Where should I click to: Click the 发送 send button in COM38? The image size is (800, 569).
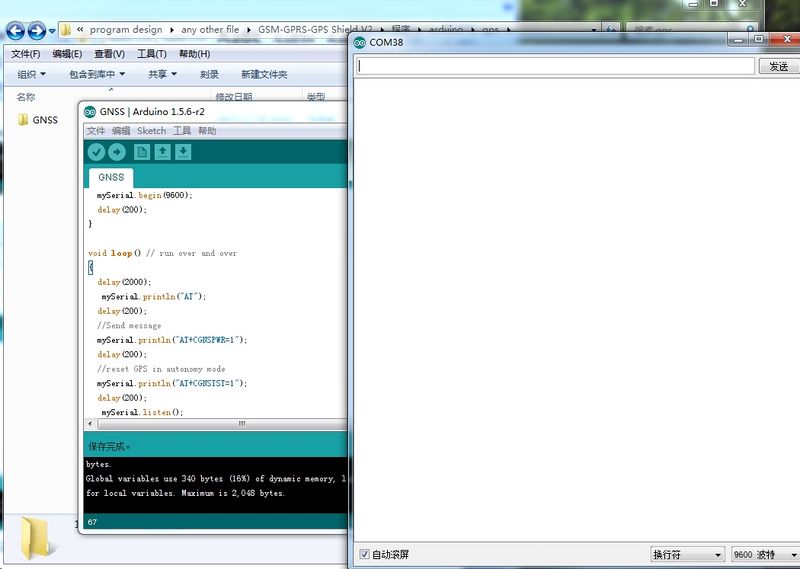[779, 66]
